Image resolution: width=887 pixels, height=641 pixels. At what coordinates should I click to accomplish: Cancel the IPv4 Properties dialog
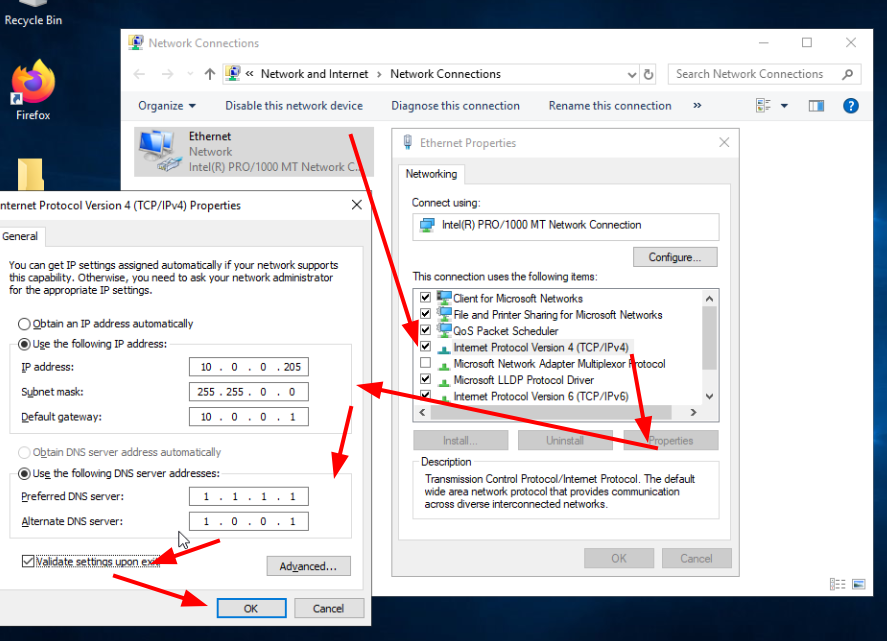pyautogui.click(x=328, y=608)
